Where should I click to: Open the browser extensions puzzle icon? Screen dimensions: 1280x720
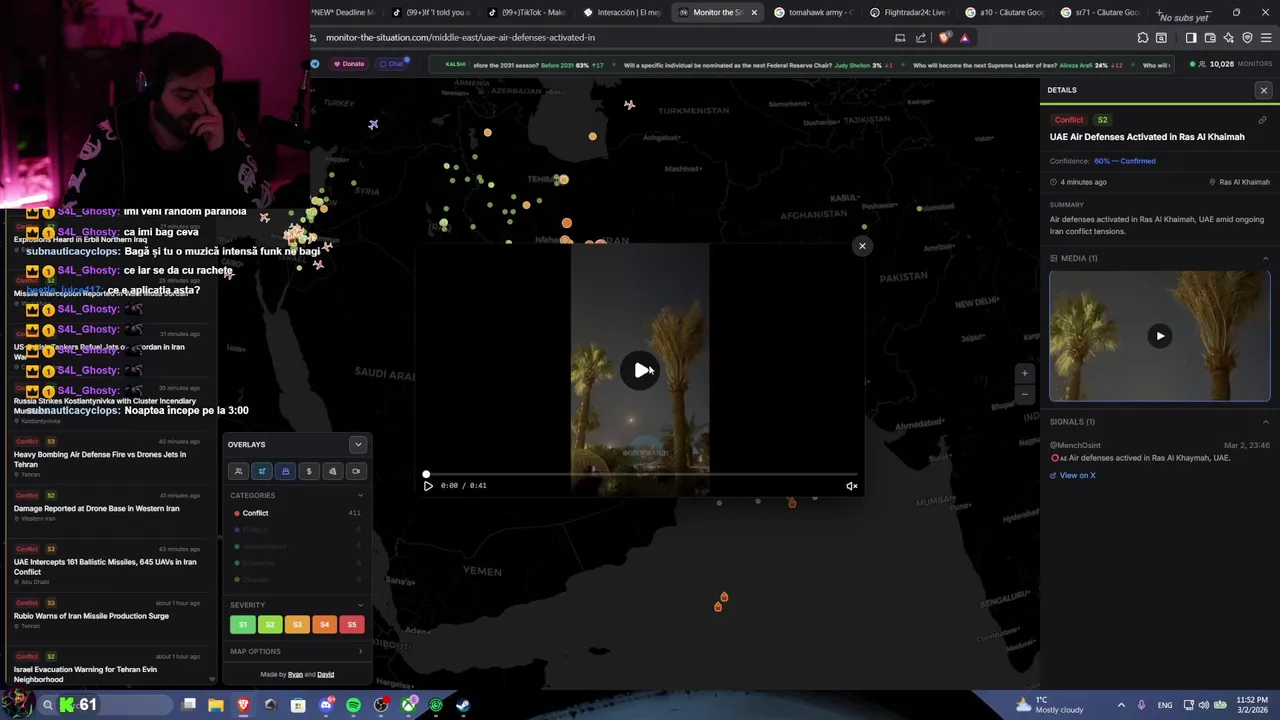pyautogui.click(x=1143, y=38)
